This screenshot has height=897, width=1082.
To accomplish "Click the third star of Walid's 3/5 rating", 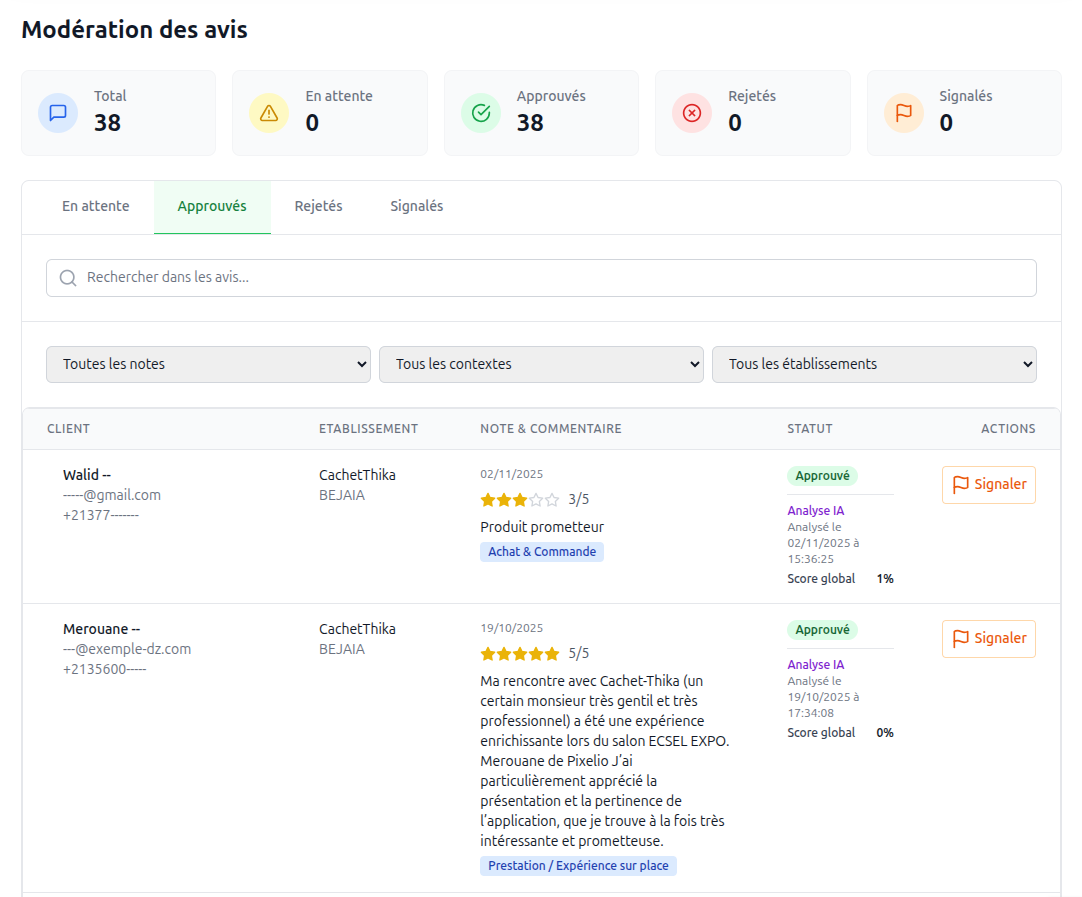I will pyautogui.click(x=520, y=498).
